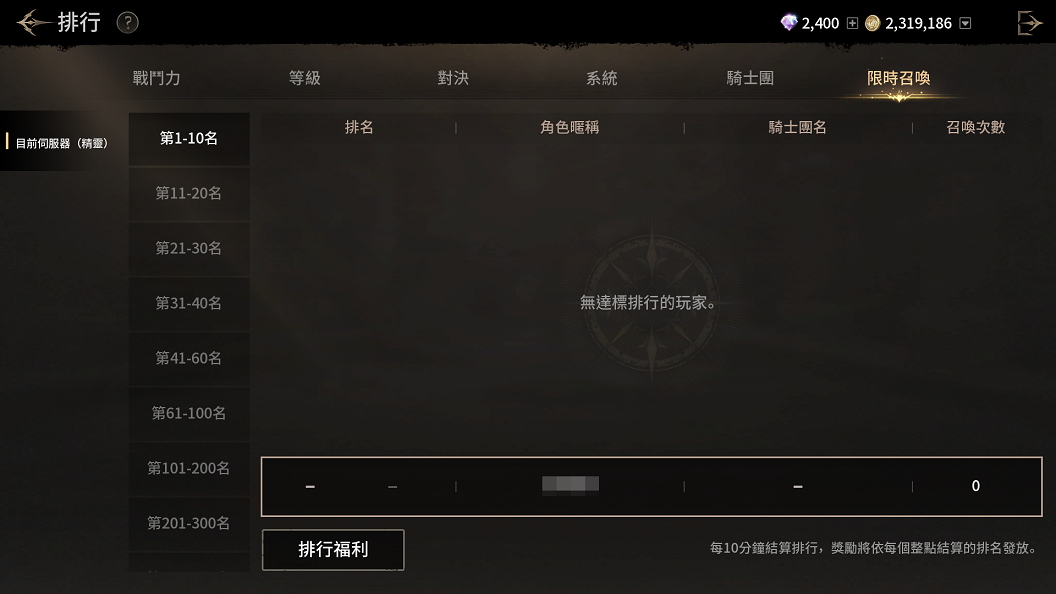Expand the gold coin dropdown arrow
Screen dimensions: 1056x594
965,24
